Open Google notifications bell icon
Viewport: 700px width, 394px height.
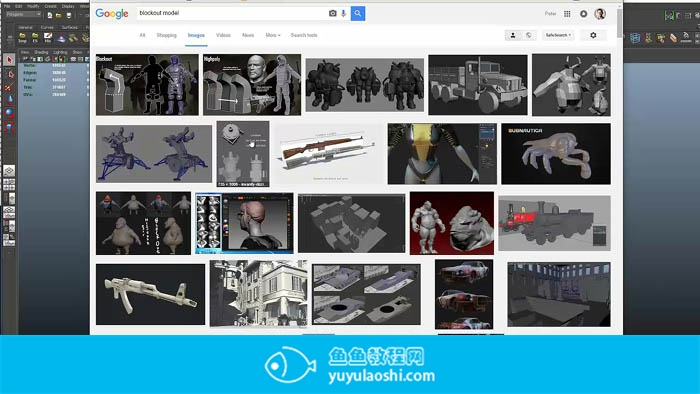point(583,14)
